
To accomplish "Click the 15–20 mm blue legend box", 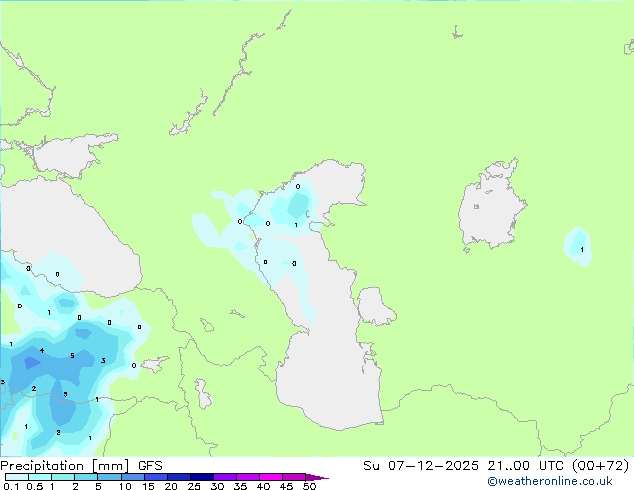I will [x=155, y=477].
